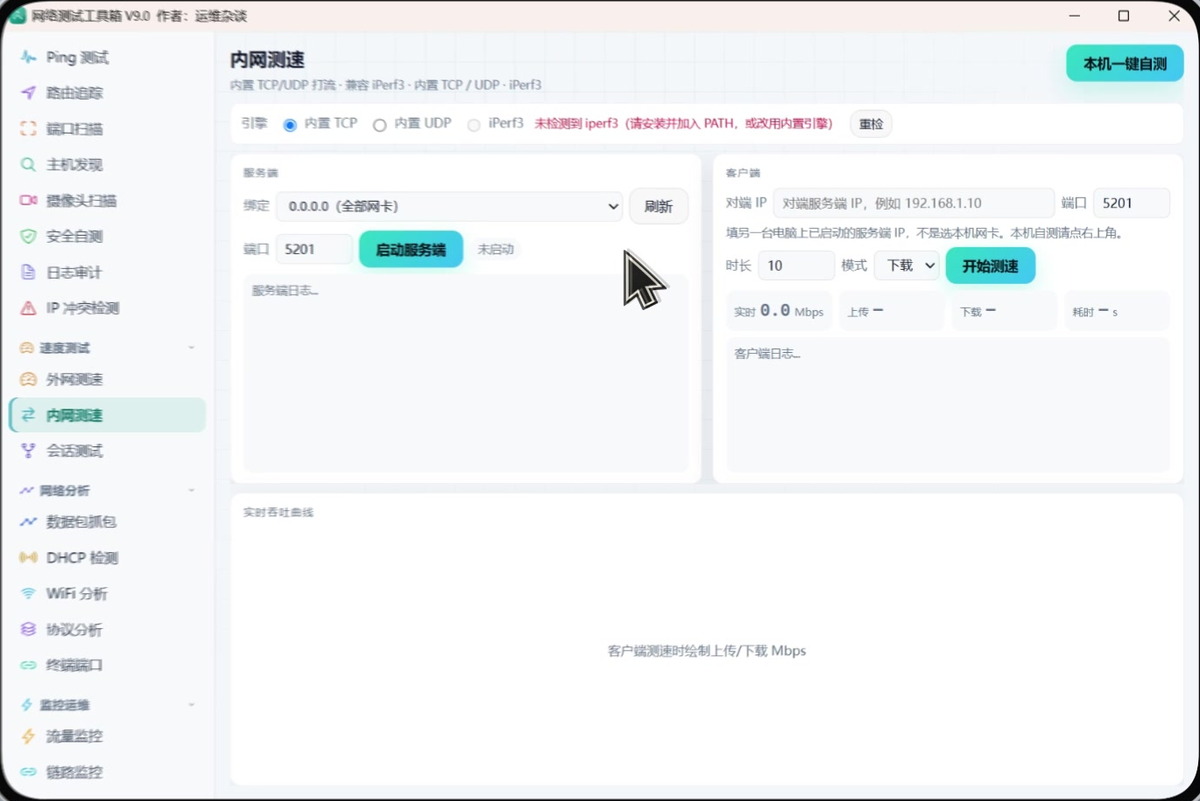1200x801 pixels.
Task: Click the 刷新 refresh button
Action: tap(659, 206)
